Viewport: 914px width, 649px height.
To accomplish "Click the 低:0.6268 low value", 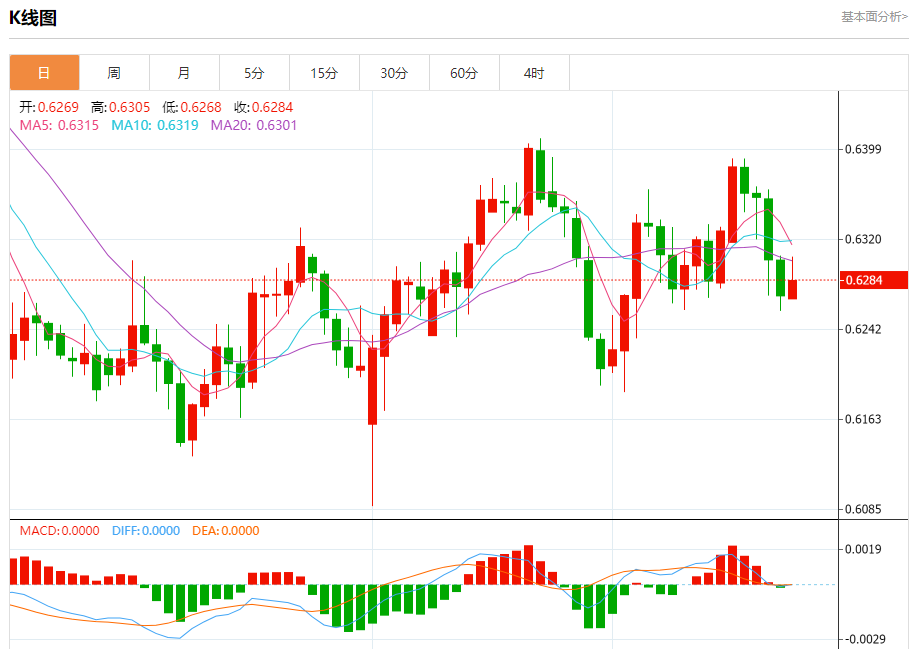I will point(192,107).
